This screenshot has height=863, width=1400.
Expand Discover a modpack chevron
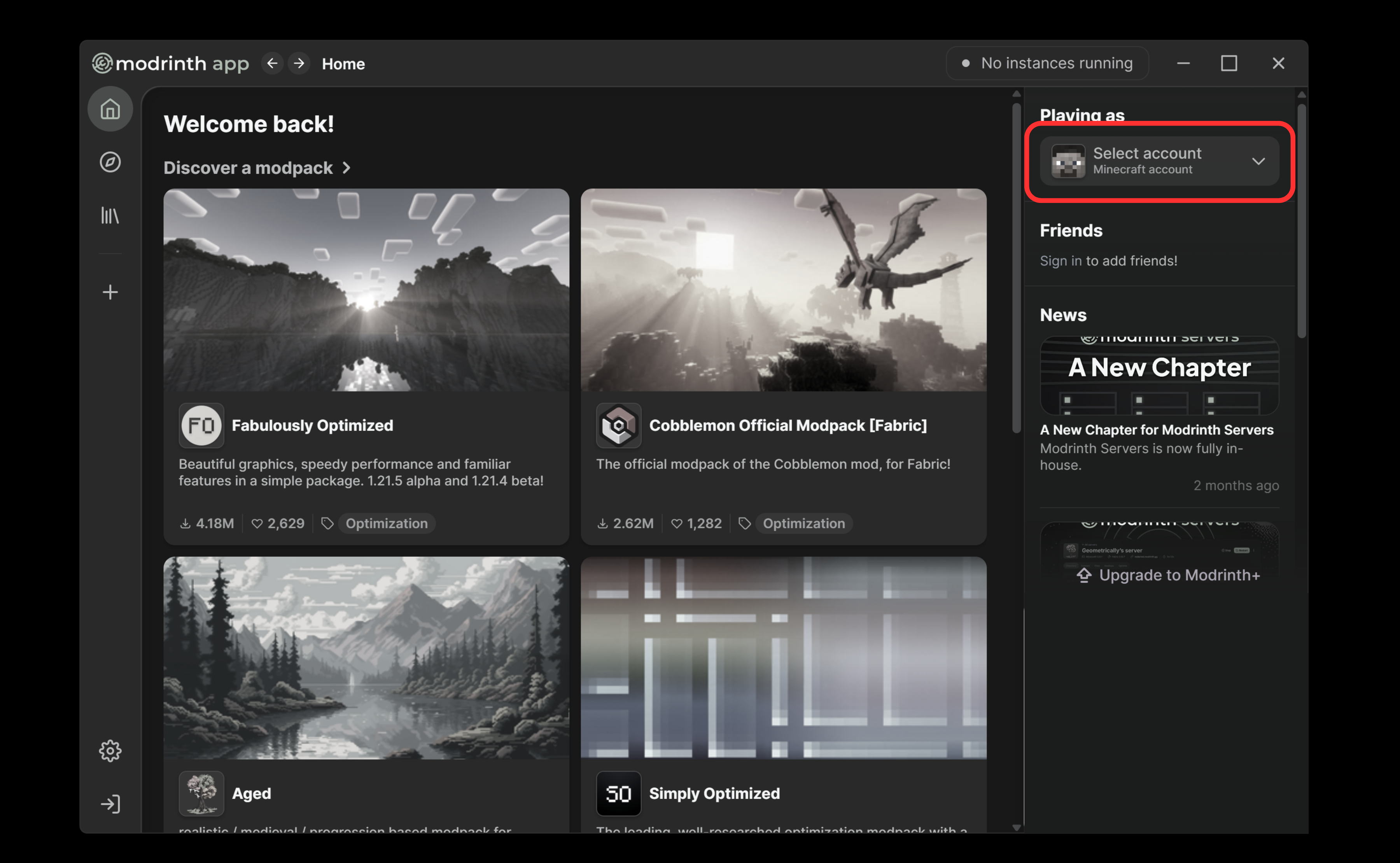click(x=346, y=168)
